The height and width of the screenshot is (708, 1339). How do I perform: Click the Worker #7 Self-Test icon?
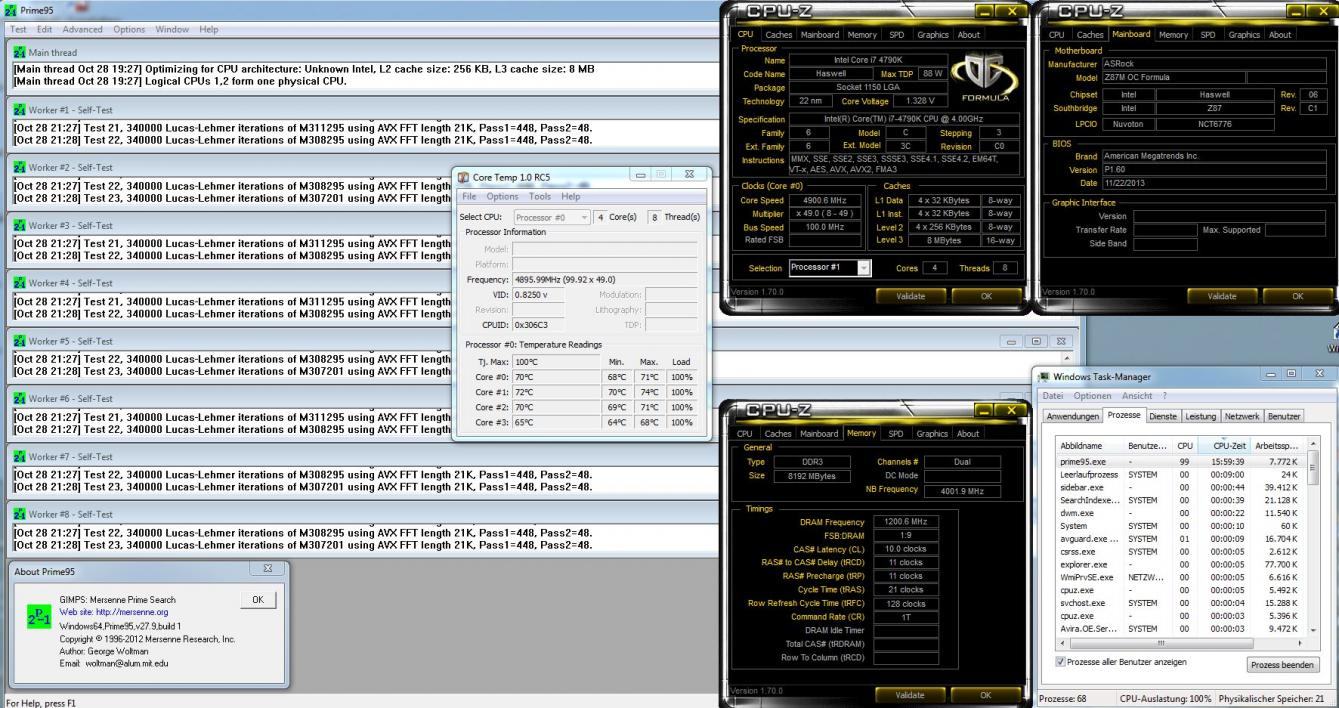pyautogui.click(x=20, y=456)
